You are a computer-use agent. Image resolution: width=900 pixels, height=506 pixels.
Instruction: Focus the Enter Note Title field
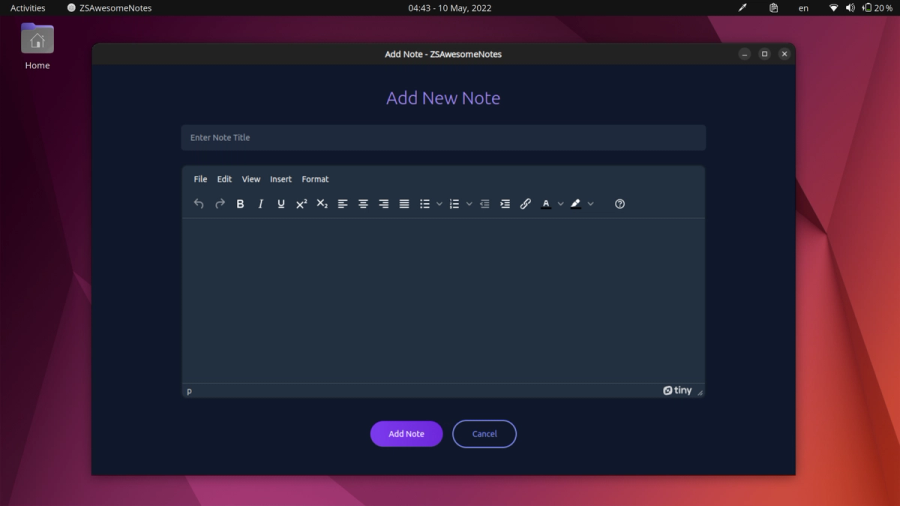tap(444, 138)
